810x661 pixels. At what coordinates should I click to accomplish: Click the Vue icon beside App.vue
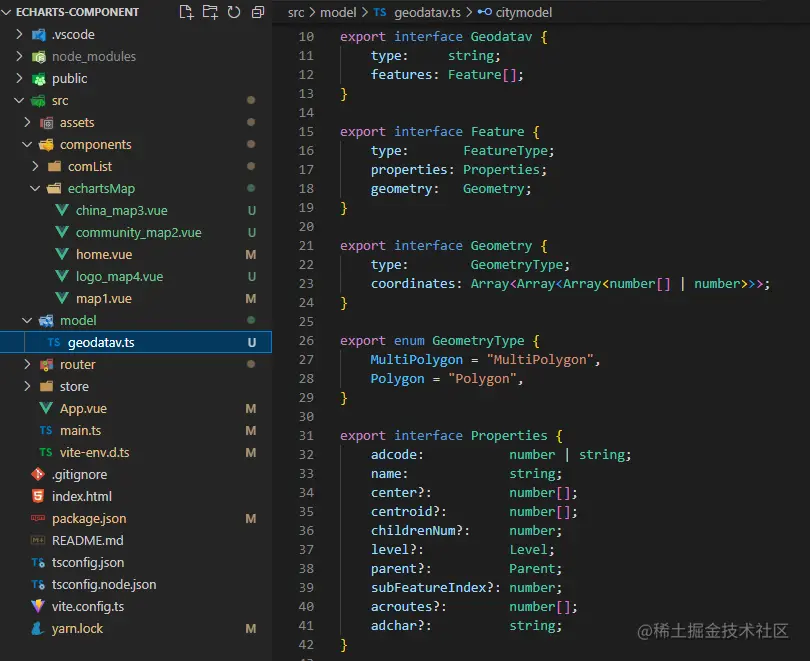point(46,408)
